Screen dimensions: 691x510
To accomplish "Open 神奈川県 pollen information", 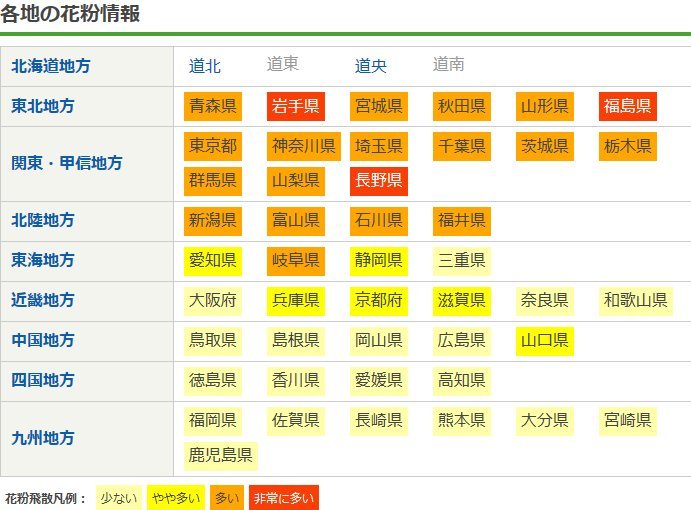I will tap(303, 146).
